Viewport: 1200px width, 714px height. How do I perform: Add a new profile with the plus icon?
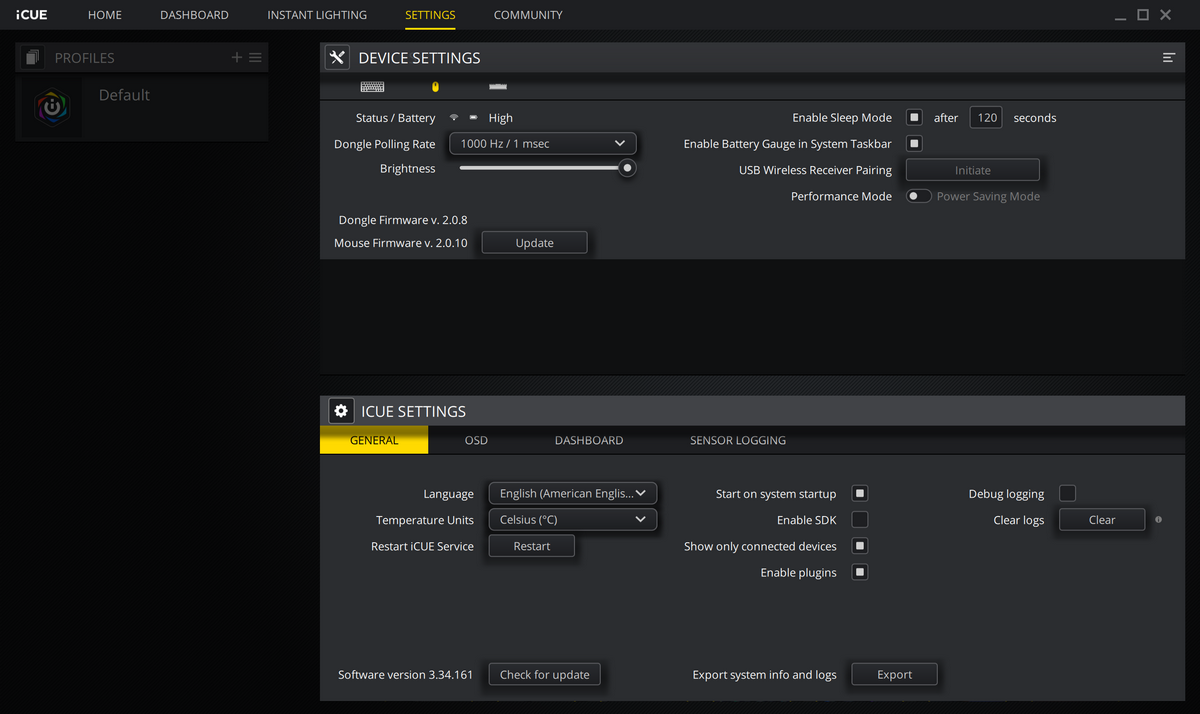[237, 58]
